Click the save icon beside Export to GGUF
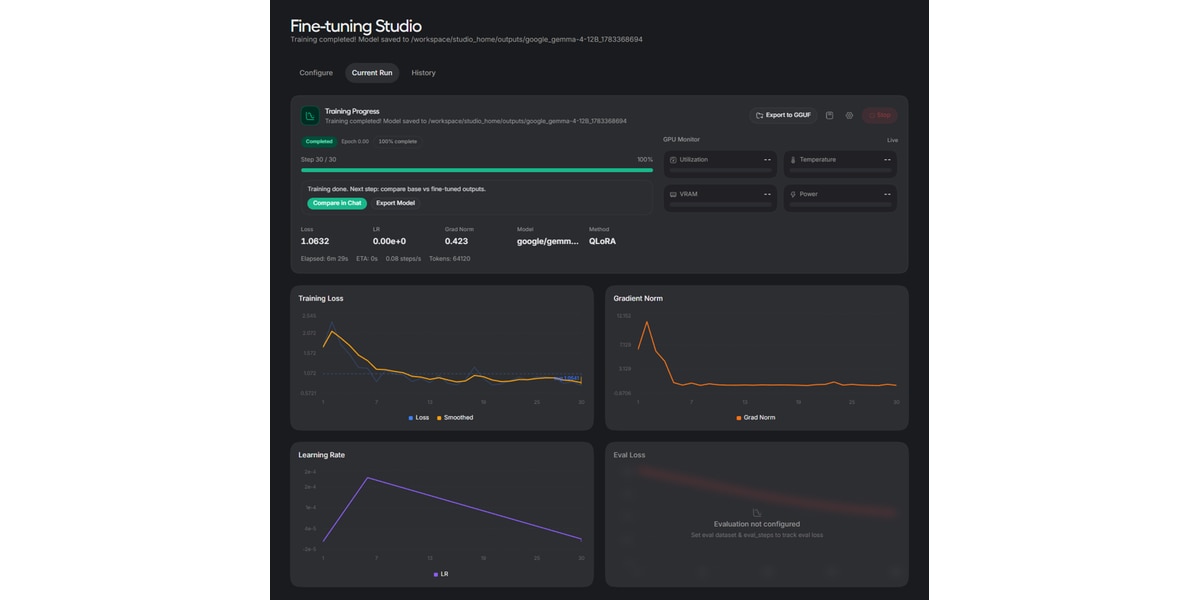The image size is (1200, 600). [829, 115]
